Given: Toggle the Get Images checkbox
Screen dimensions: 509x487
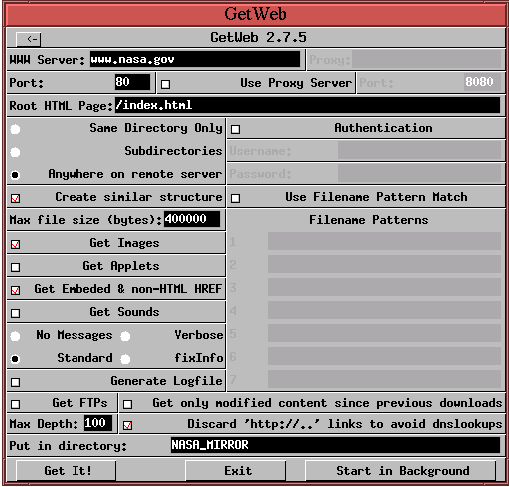Looking at the screenshot, I should 15,244.
